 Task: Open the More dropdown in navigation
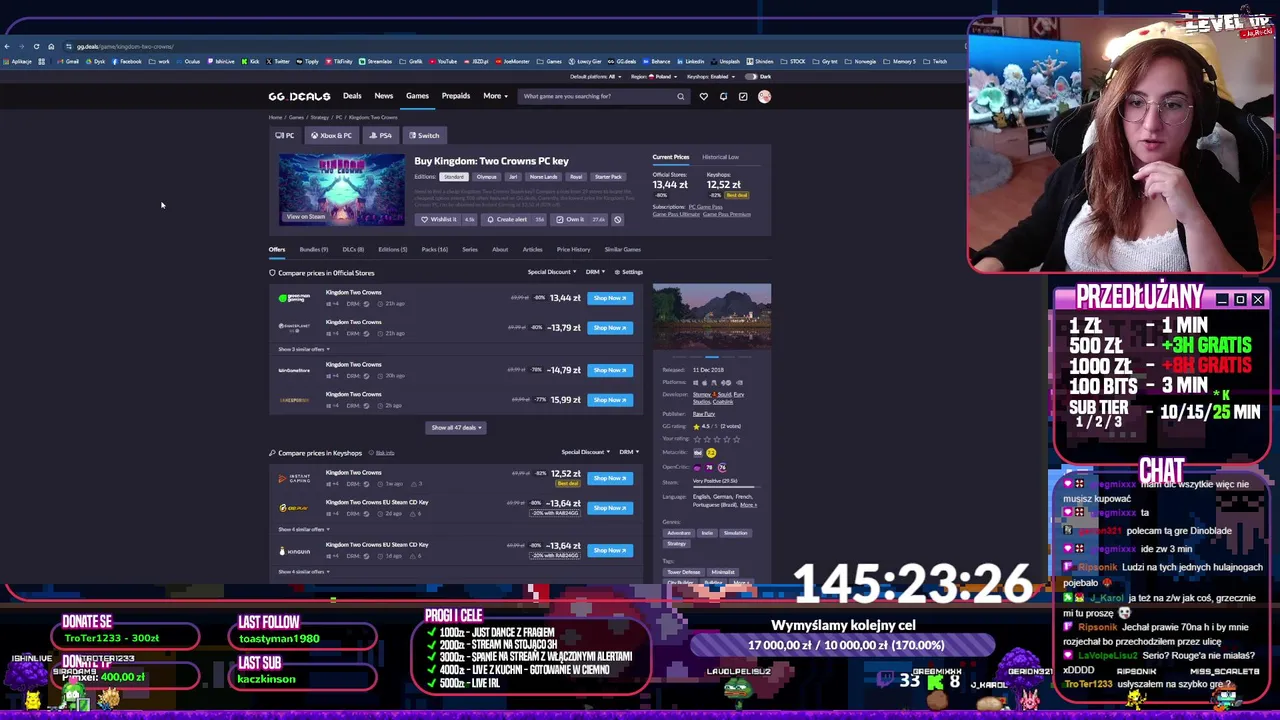[495, 96]
